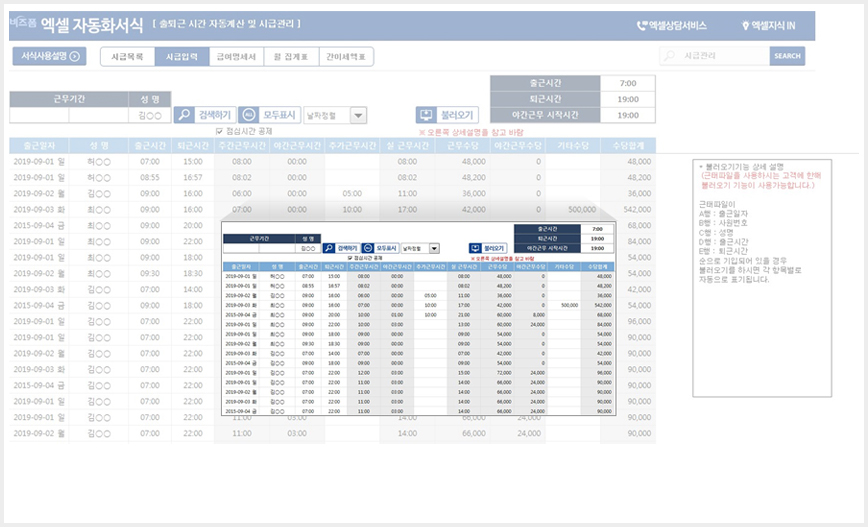Click the SEARCH button
The height and width of the screenshot is (527, 868).
pos(787,56)
